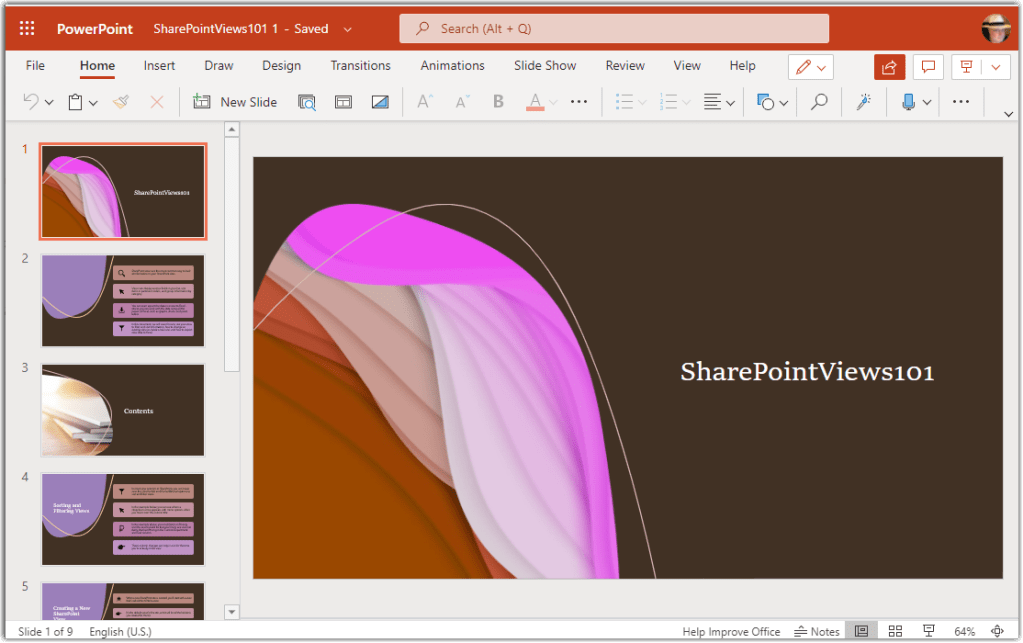Open the Dictate microphone dropdown arrow
This screenshot has width=1023, height=643.
[927, 102]
